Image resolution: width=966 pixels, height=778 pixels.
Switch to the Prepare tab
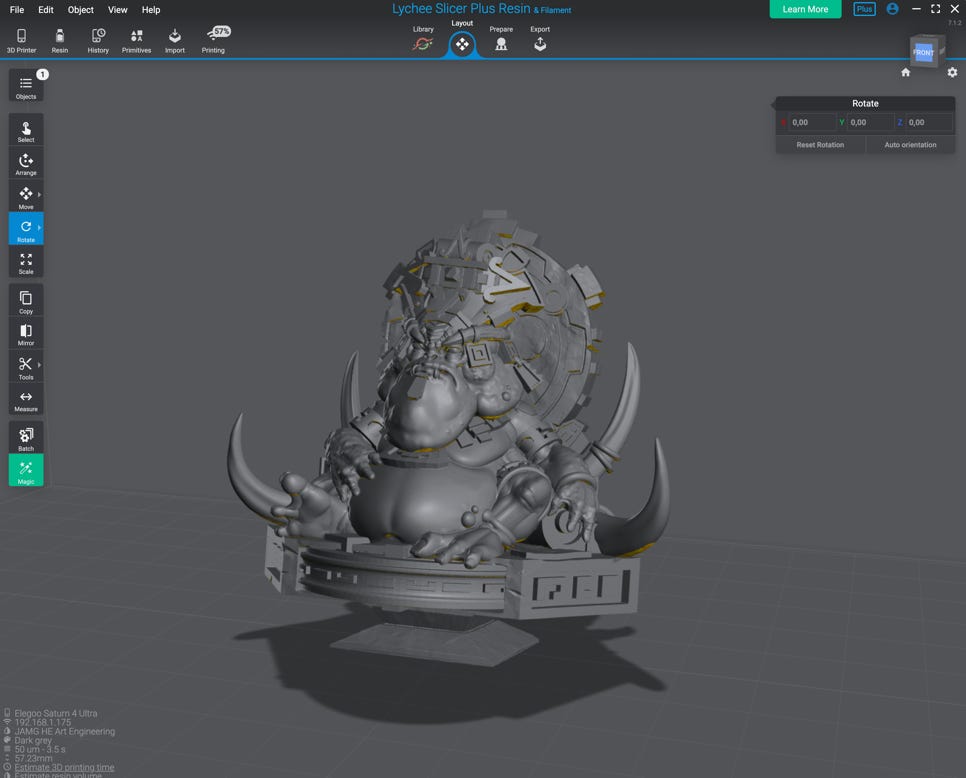coord(501,40)
